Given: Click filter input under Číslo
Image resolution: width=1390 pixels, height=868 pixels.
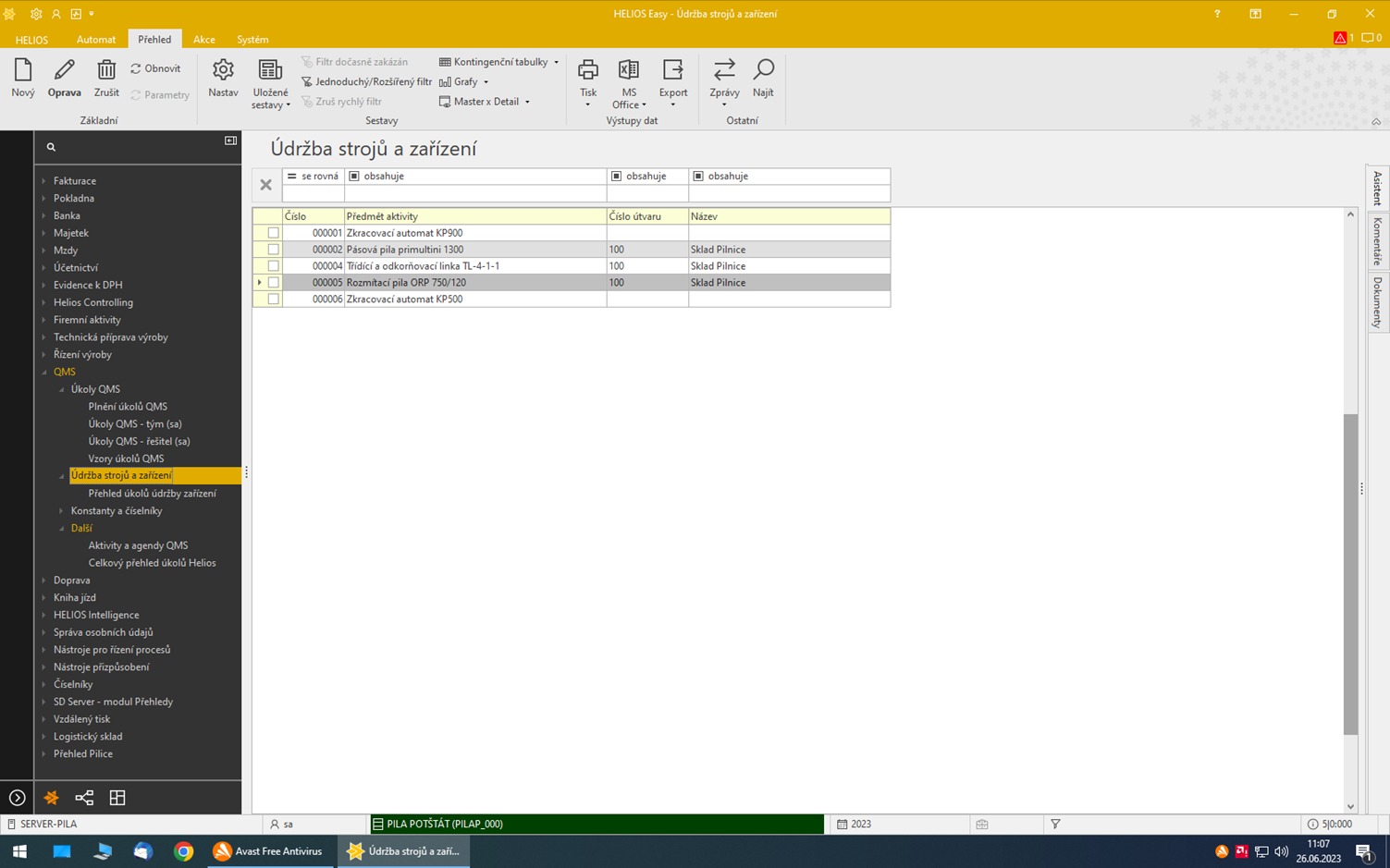Looking at the screenshot, I should (x=313, y=193).
